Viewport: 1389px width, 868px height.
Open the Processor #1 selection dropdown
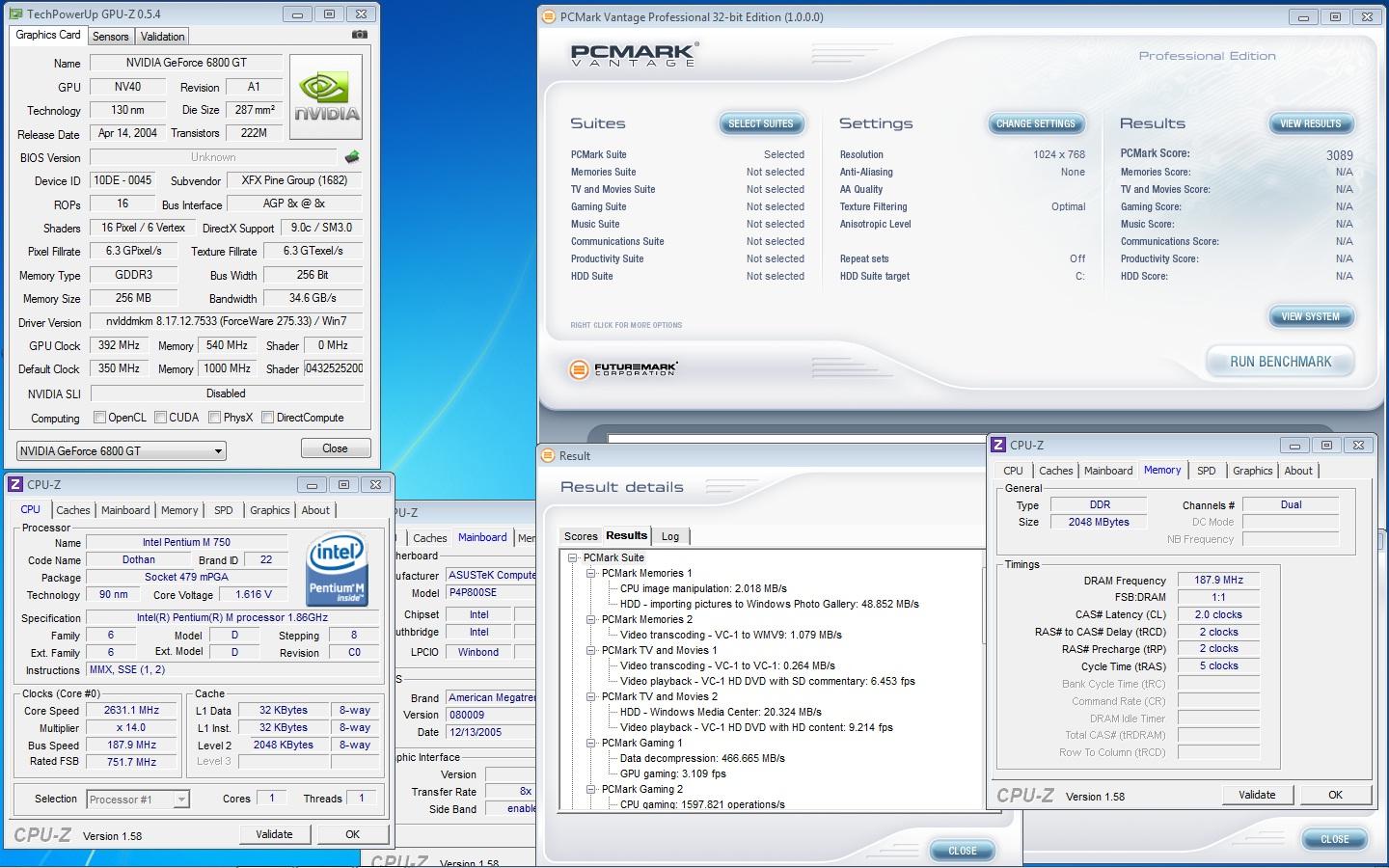(137, 799)
